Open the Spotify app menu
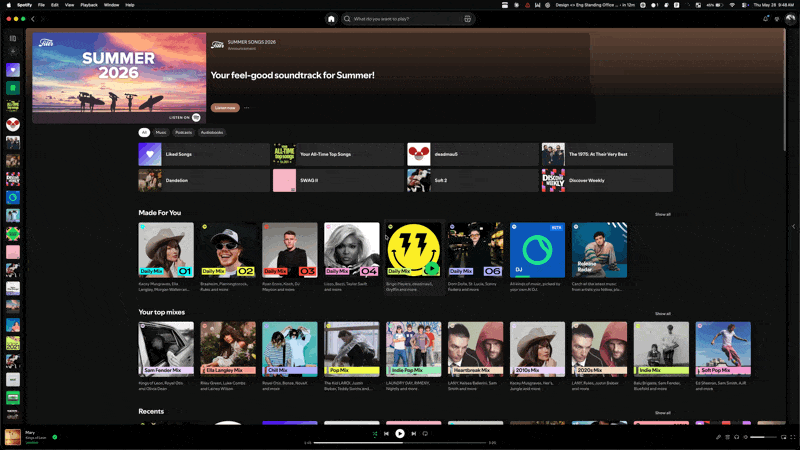Image resolution: width=800 pixels, height=450 pixels. point(24,5)
